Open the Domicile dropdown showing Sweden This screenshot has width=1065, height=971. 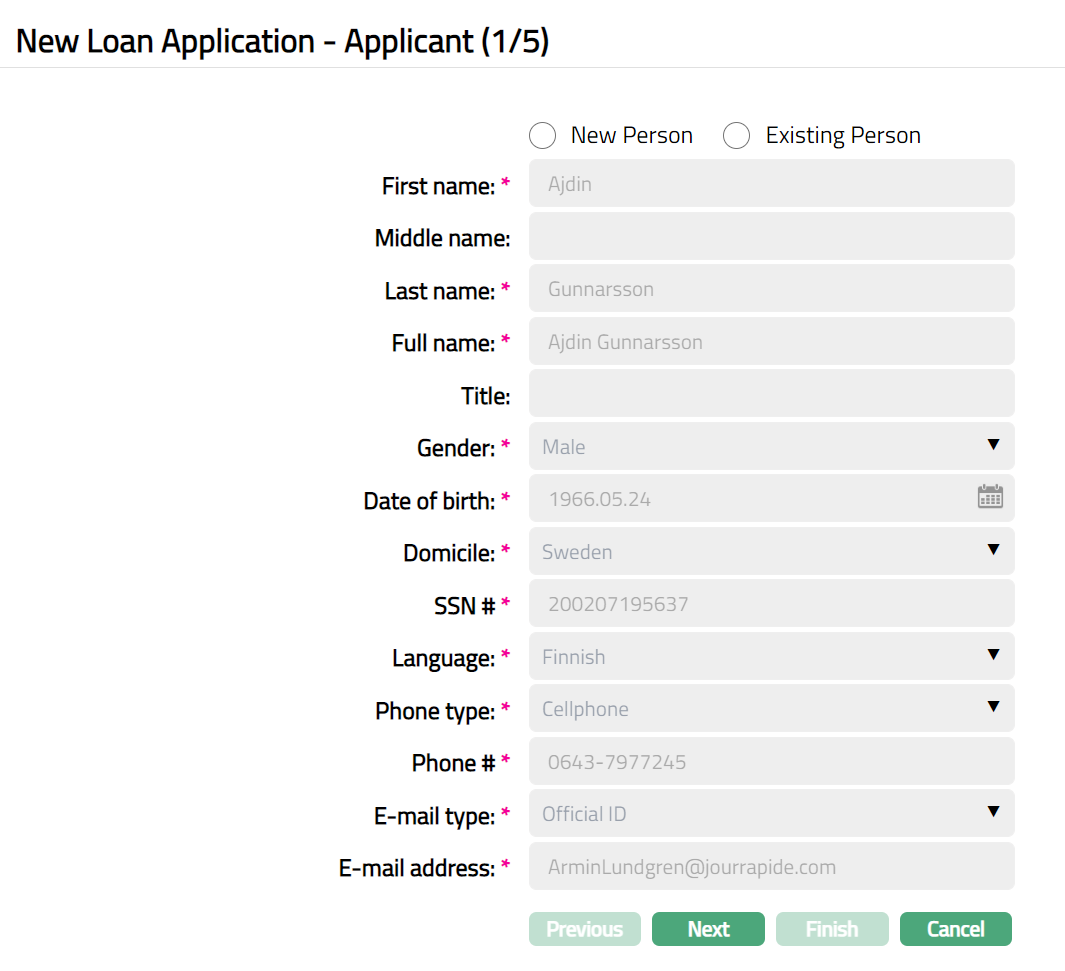coord(771,551)
